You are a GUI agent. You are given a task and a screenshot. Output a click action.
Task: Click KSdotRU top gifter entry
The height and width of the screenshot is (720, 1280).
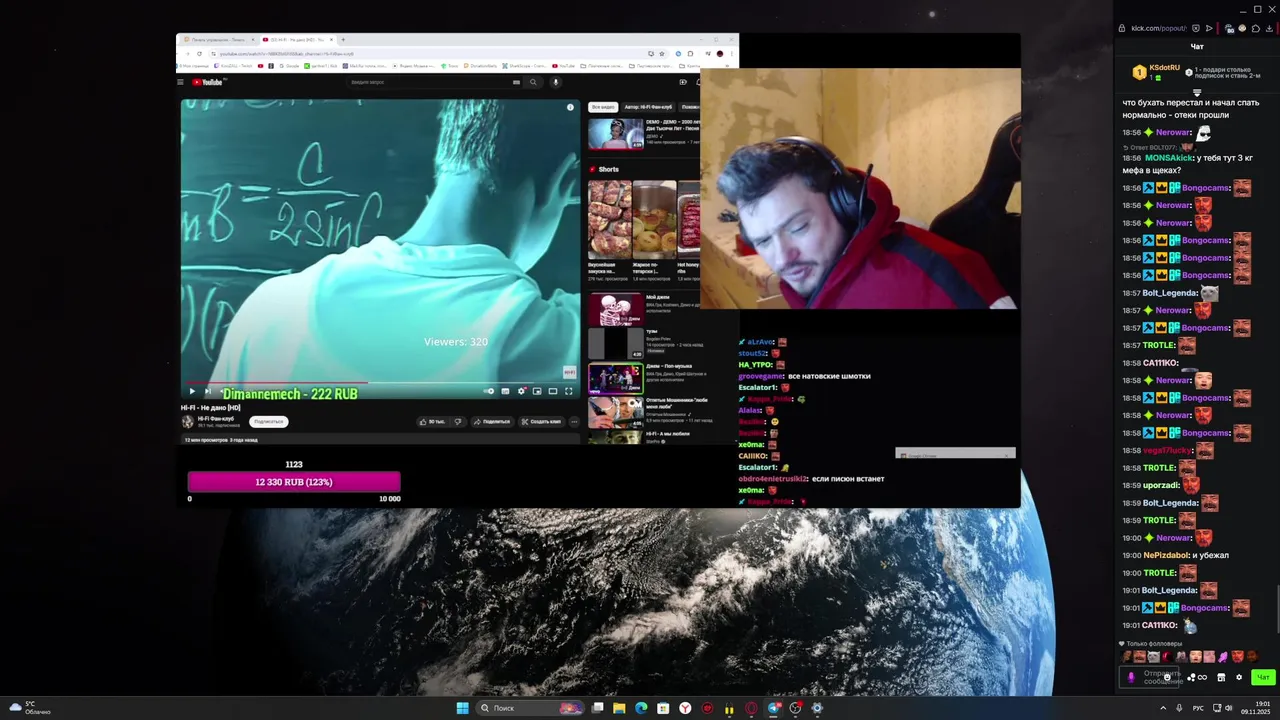click(x=1157, y=71)
